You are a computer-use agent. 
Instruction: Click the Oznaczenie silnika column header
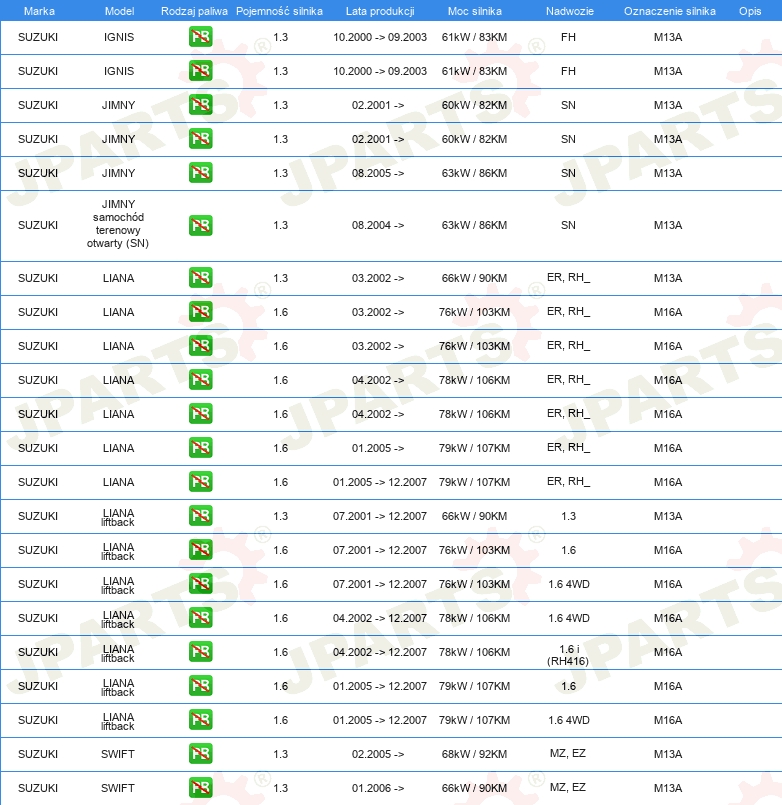[x=670, y=11]
